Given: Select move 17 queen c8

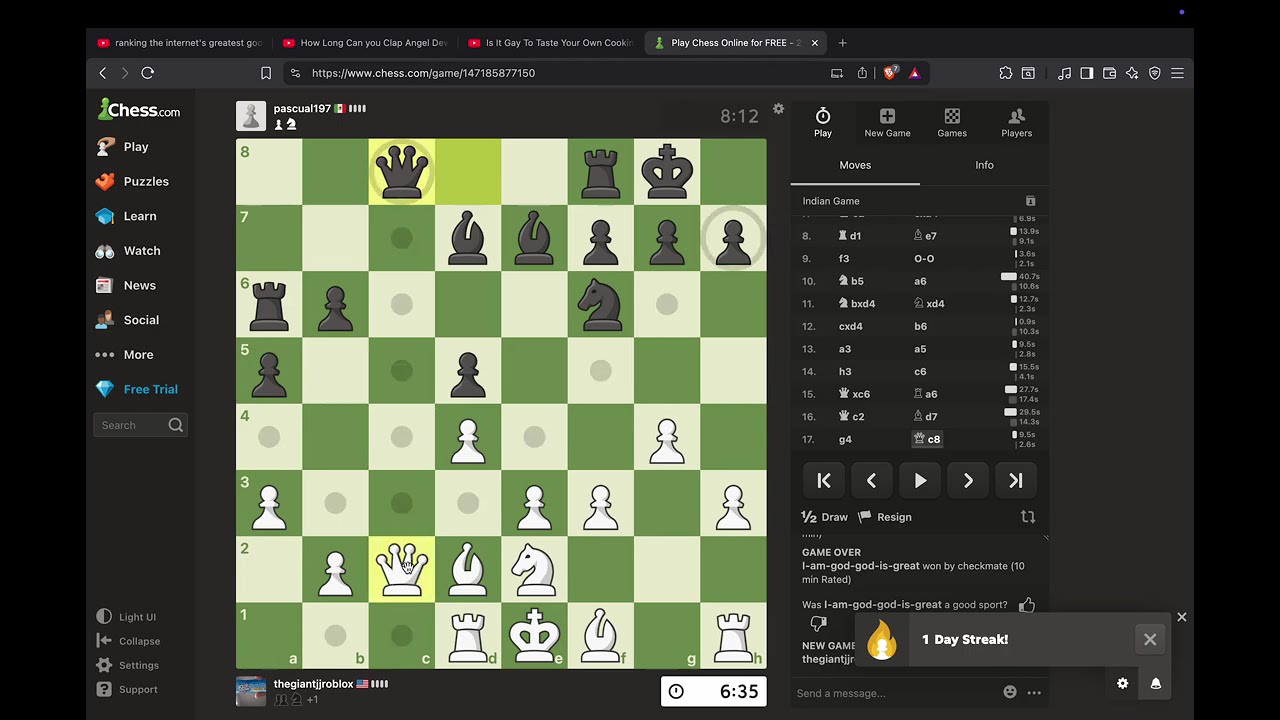Looking at the screenshot, I should point(927,439).
